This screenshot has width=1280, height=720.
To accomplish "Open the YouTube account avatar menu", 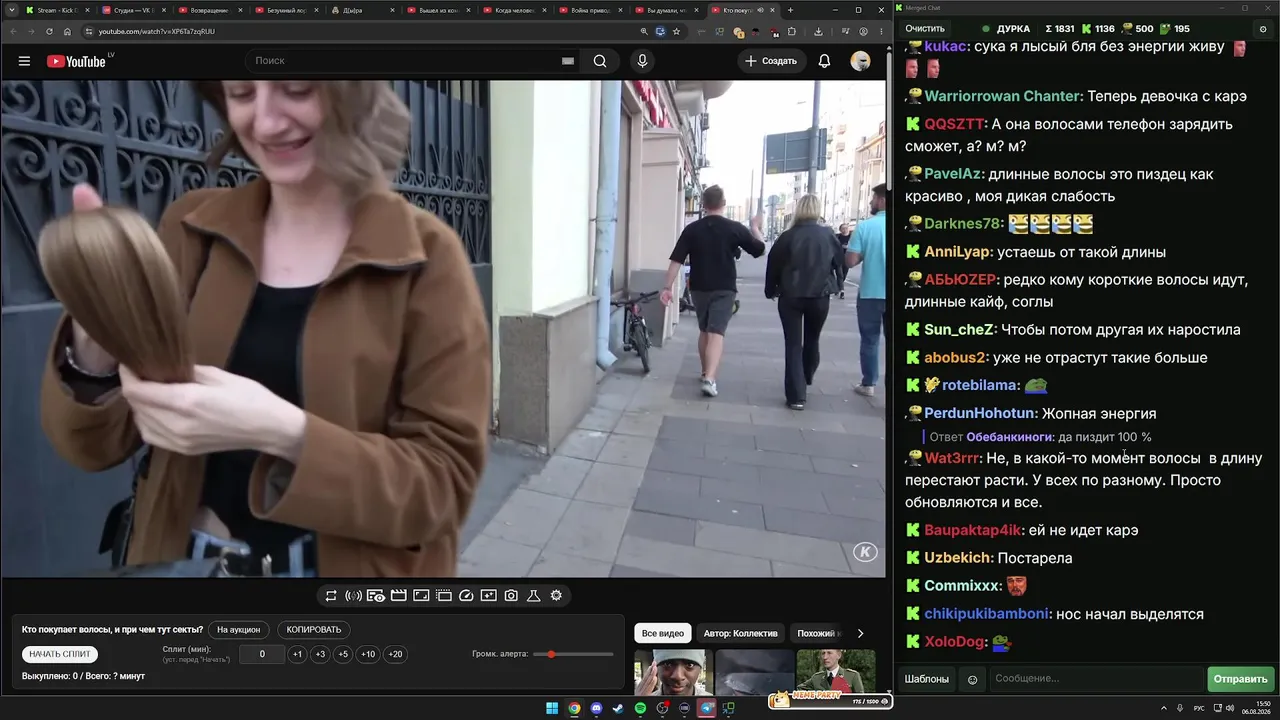I will (860, 61).
